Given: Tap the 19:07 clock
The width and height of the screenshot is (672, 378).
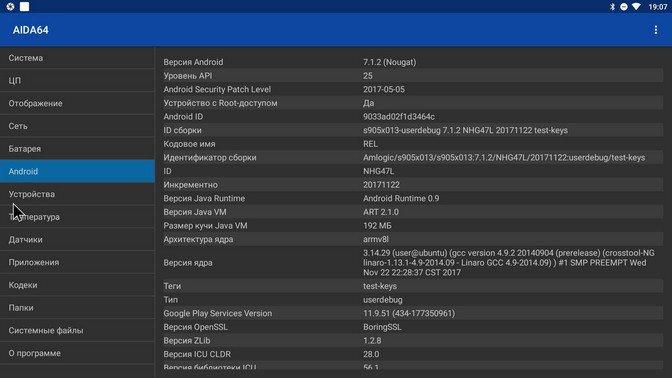Looking at the screenshot, I should tap(657, 7).
